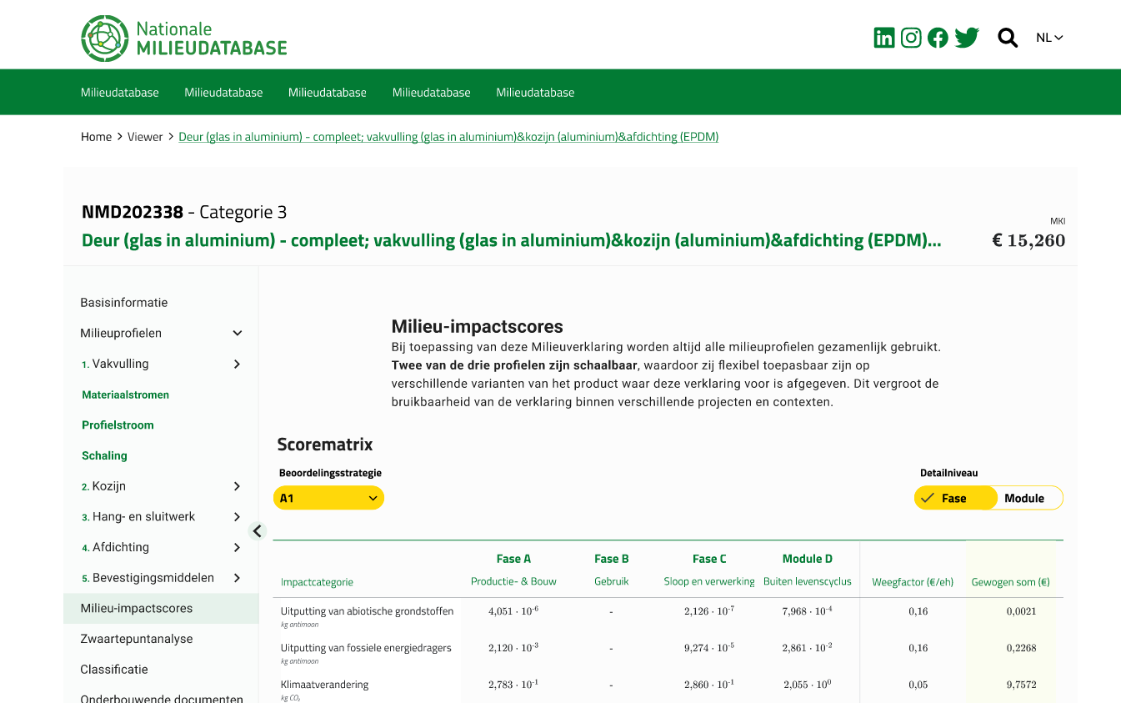Click the search magnifier icon
The height and width of the screenshot is (703, 1121).
click(x=1007, y=38)
